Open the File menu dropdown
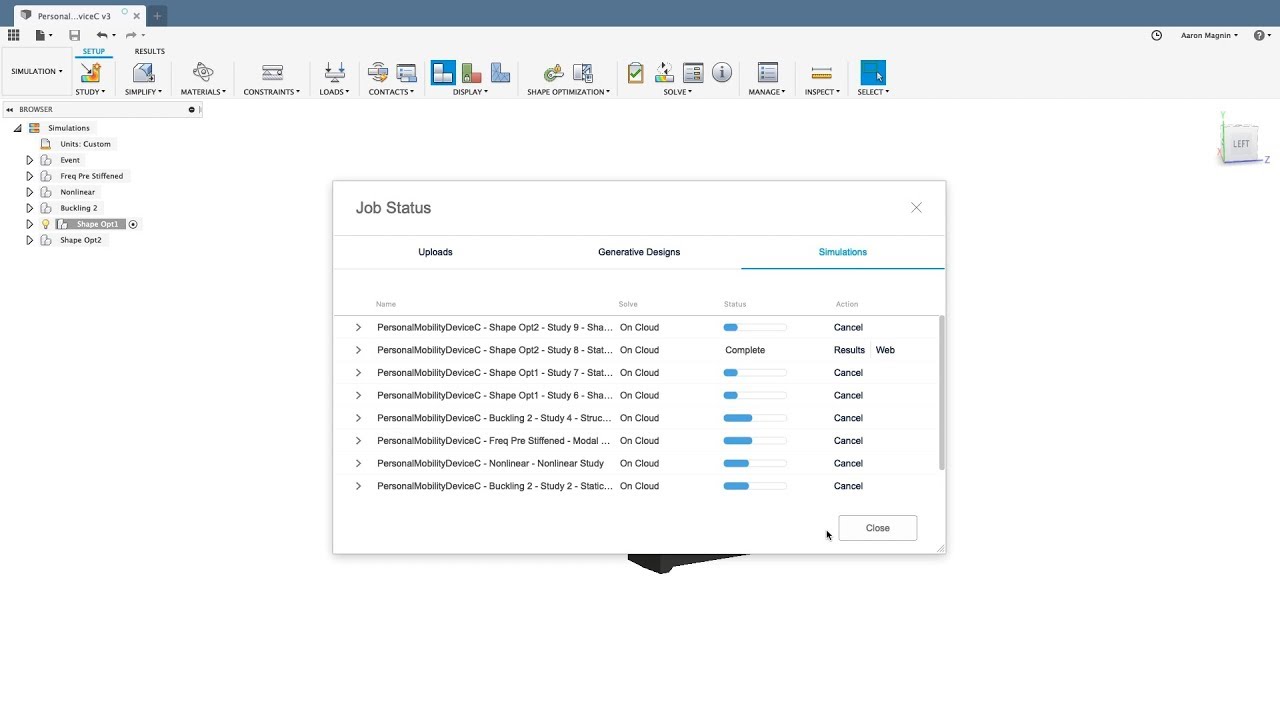The height and width of the screenshot is (720, 1280). pos(41,35)
